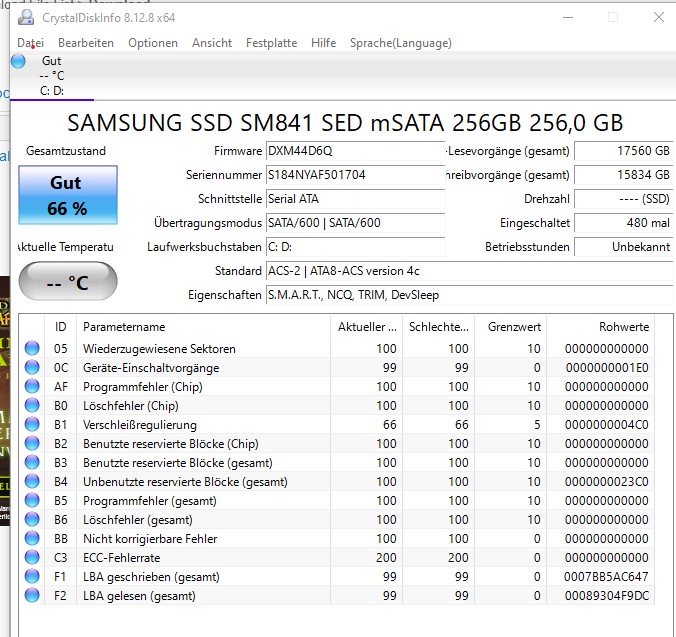Screen dimensions: 676x637
Task: Click status orb for AF Programmfehler (Chip)
Action: click(32, 386)
